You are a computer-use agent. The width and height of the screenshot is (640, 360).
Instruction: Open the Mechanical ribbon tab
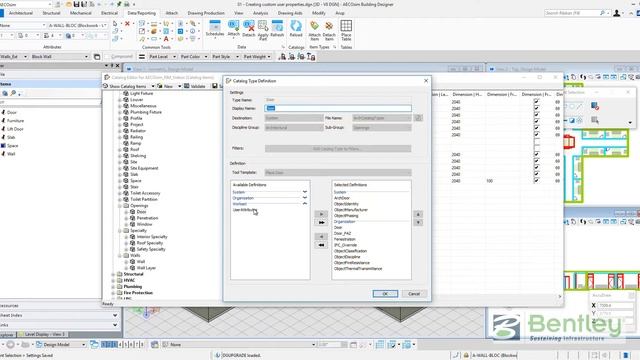point(81,13)
